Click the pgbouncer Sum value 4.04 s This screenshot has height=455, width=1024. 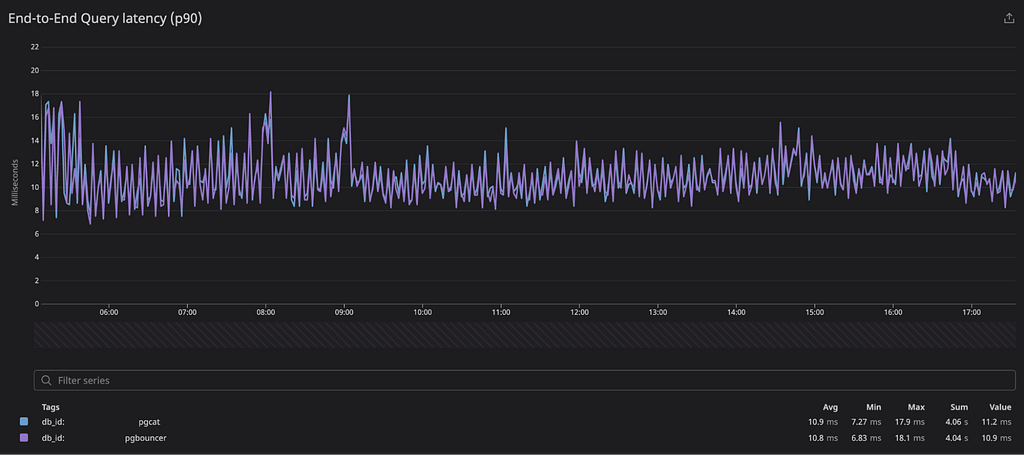tap(957, 437)
